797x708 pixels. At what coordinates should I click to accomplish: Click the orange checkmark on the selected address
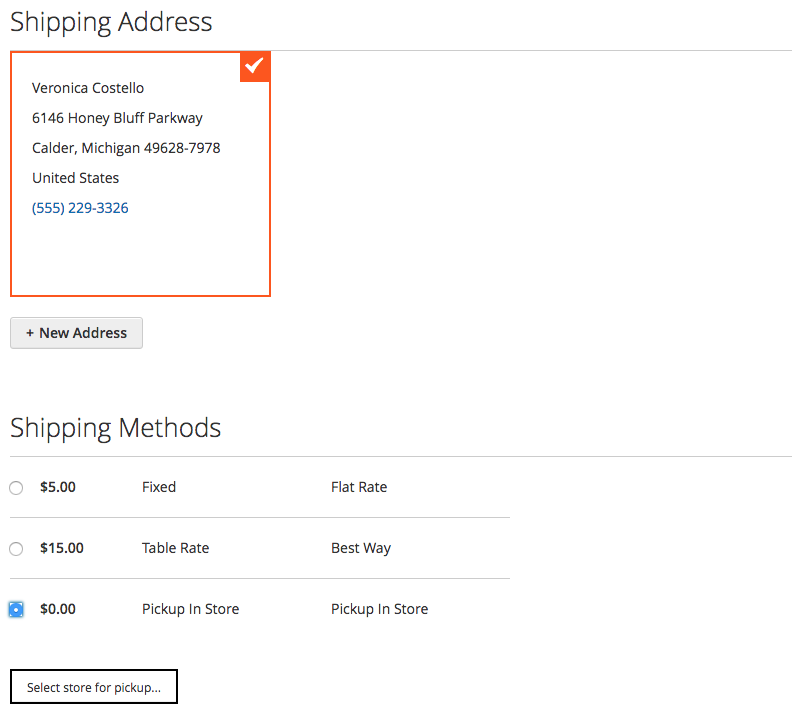point(255,66)
